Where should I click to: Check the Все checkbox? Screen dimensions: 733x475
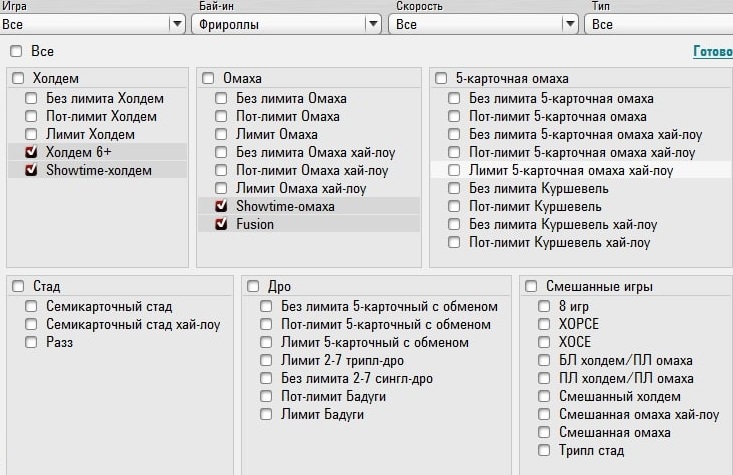point(16,51)
